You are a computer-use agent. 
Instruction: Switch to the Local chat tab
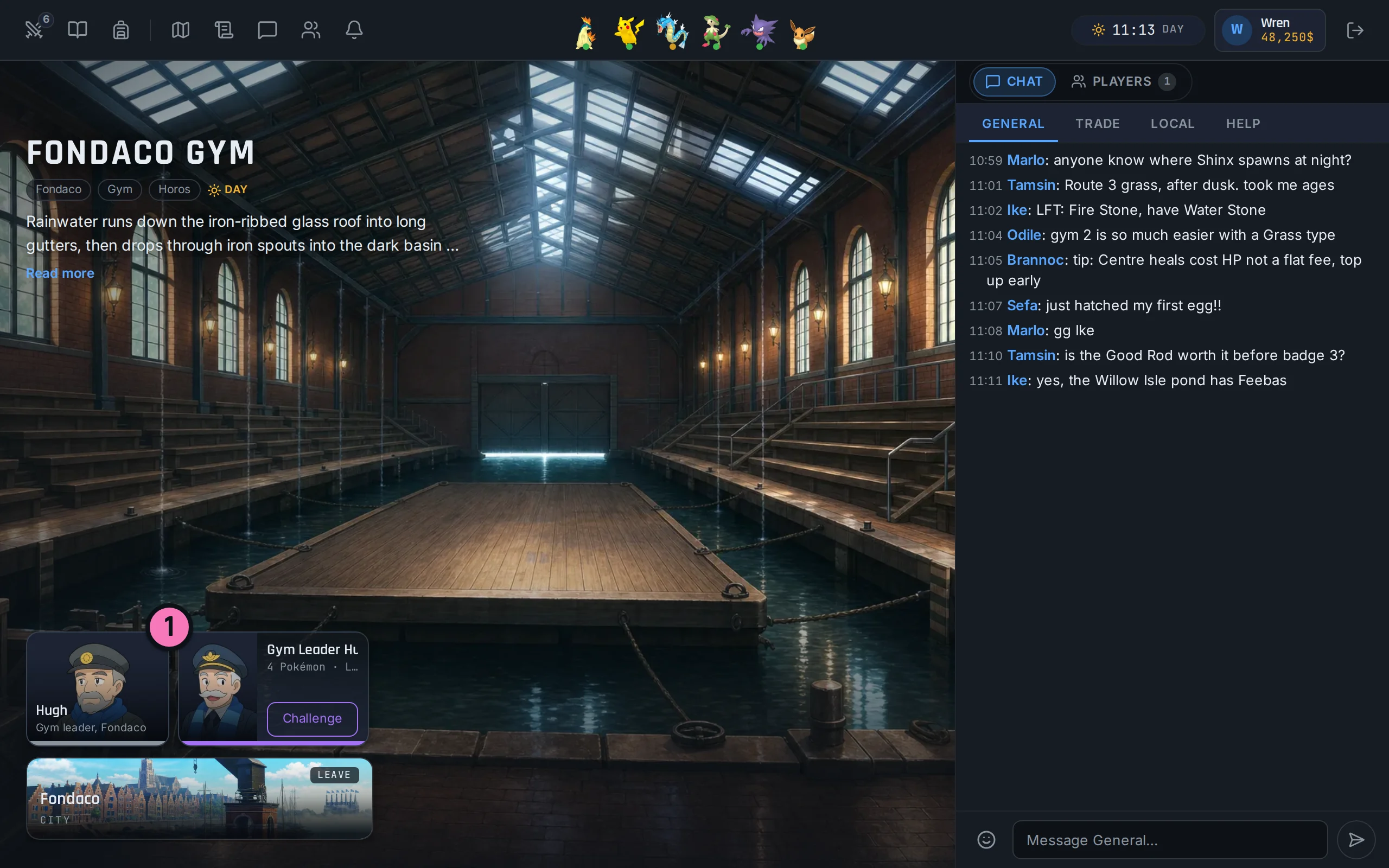pos(1173,124)
